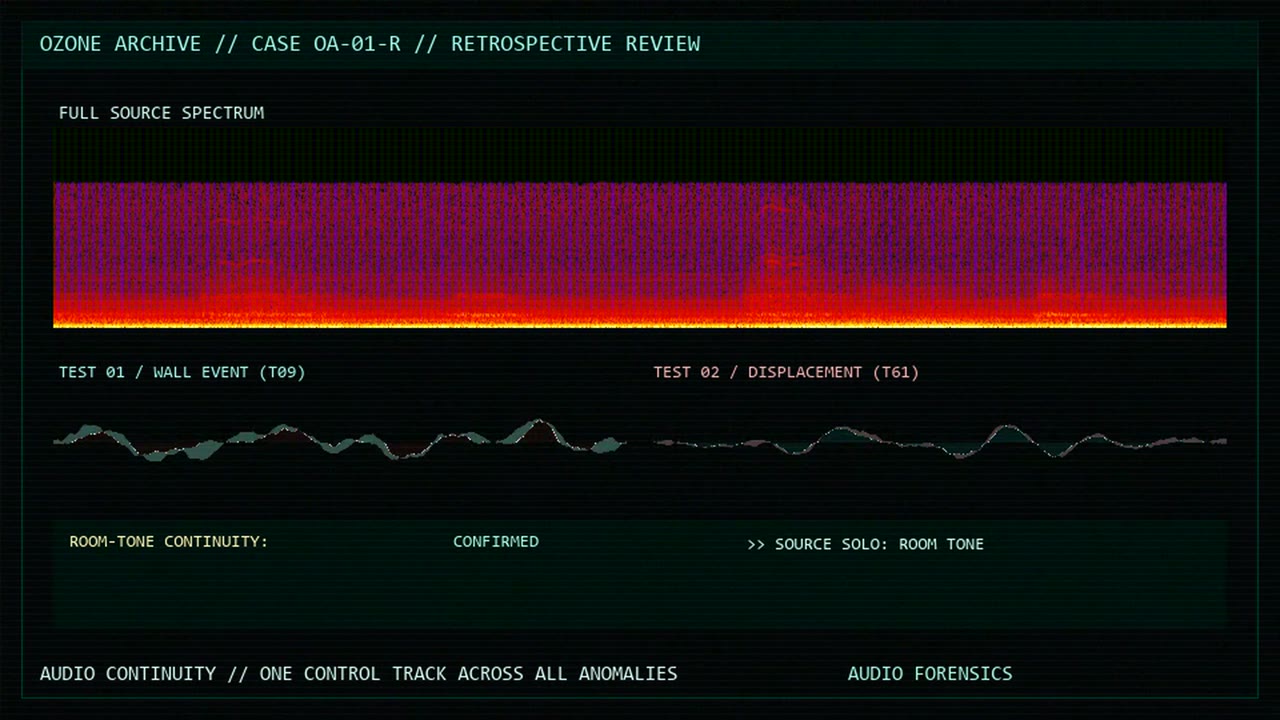
Task: Select the CASE OA-01-R label
Action: (326, 44)
